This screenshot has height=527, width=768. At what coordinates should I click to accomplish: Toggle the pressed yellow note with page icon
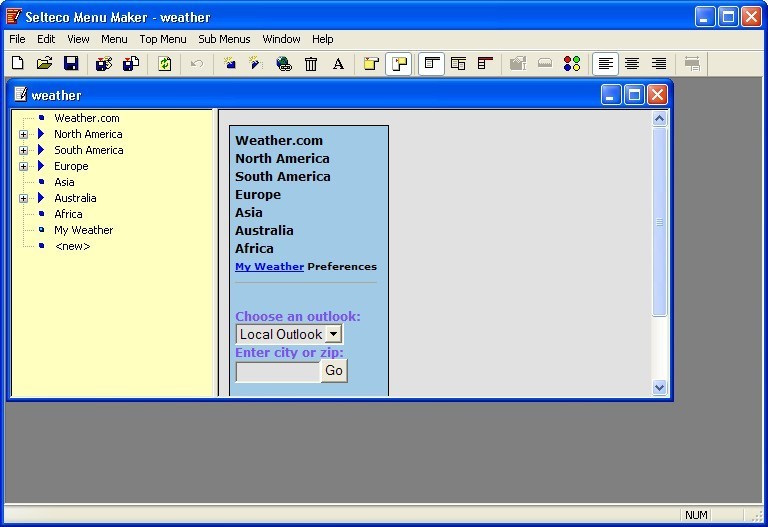tap(399, 64)
